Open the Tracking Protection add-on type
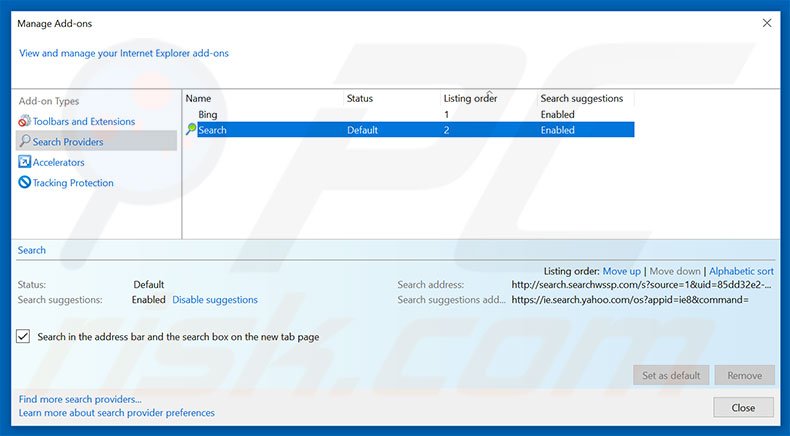 click(73, 183)
